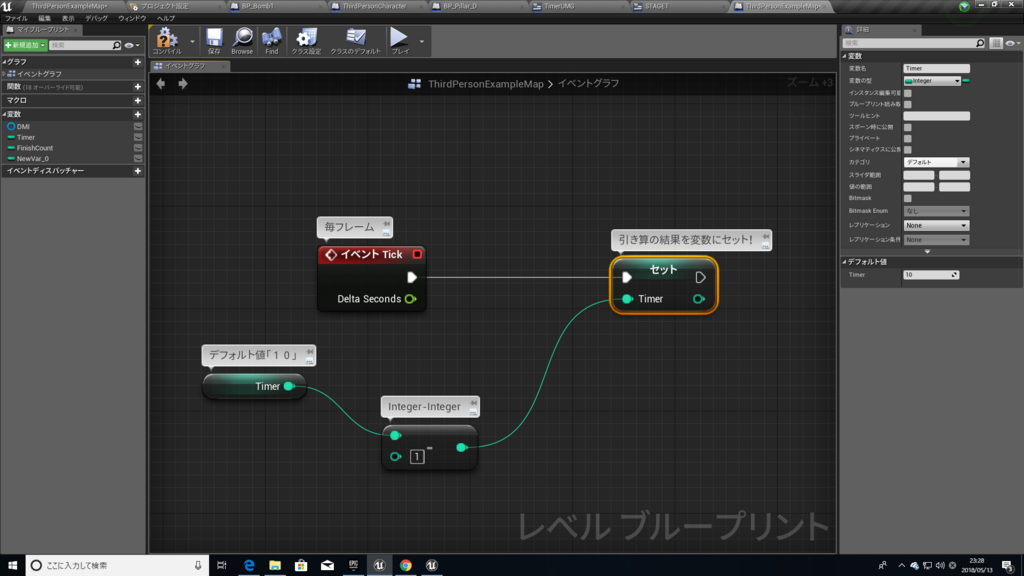Click 変数名 Timer name field
Screen dimensions: 1024x576
click(x=936, y=68)
